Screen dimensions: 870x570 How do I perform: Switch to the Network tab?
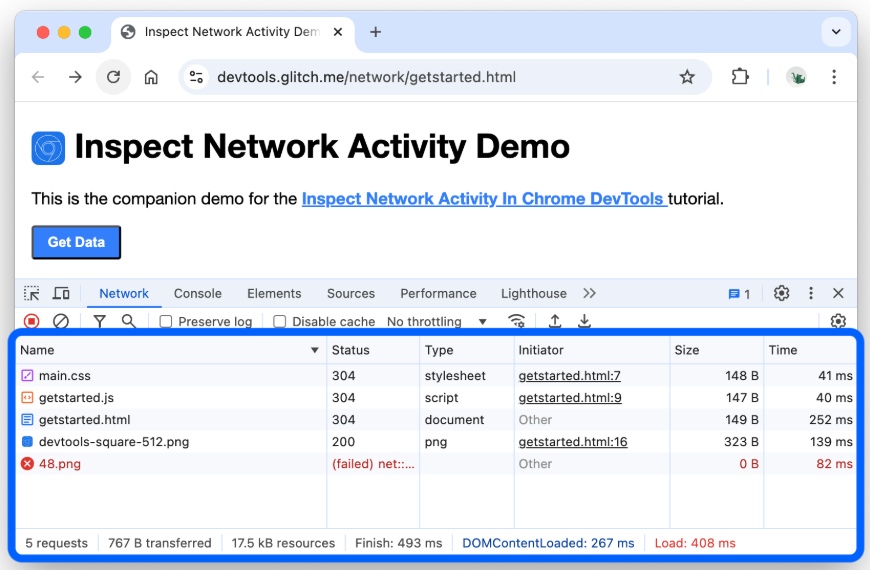(x=124, y=294)
